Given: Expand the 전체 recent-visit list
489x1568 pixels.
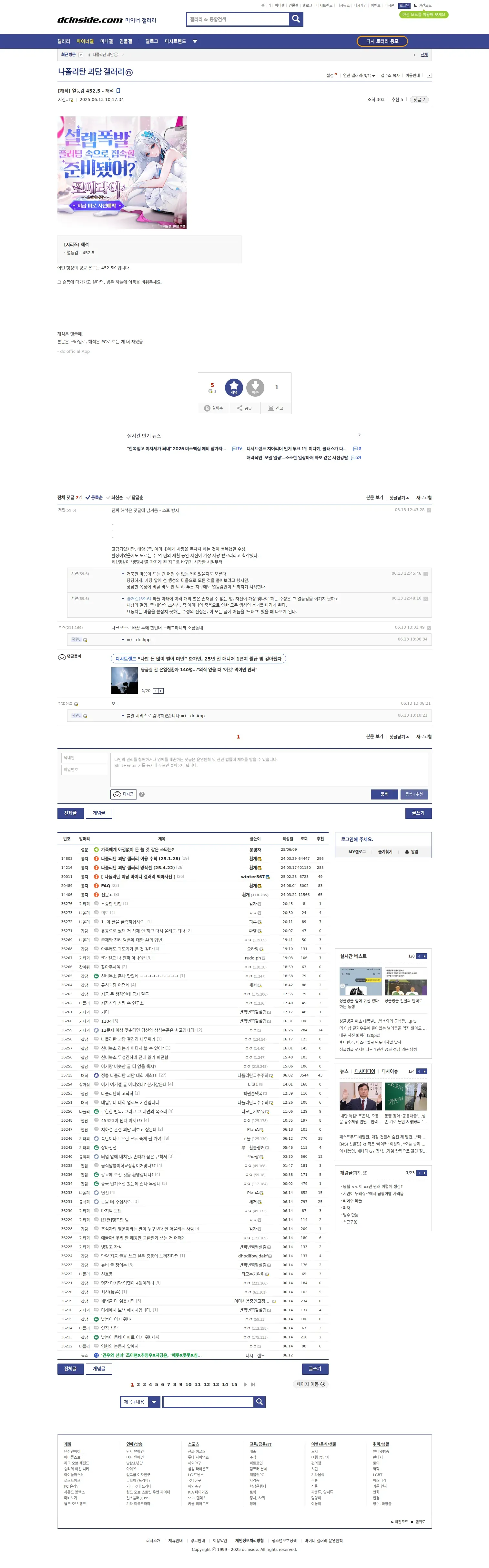Looking at the screenshot, I should [424, 55].
